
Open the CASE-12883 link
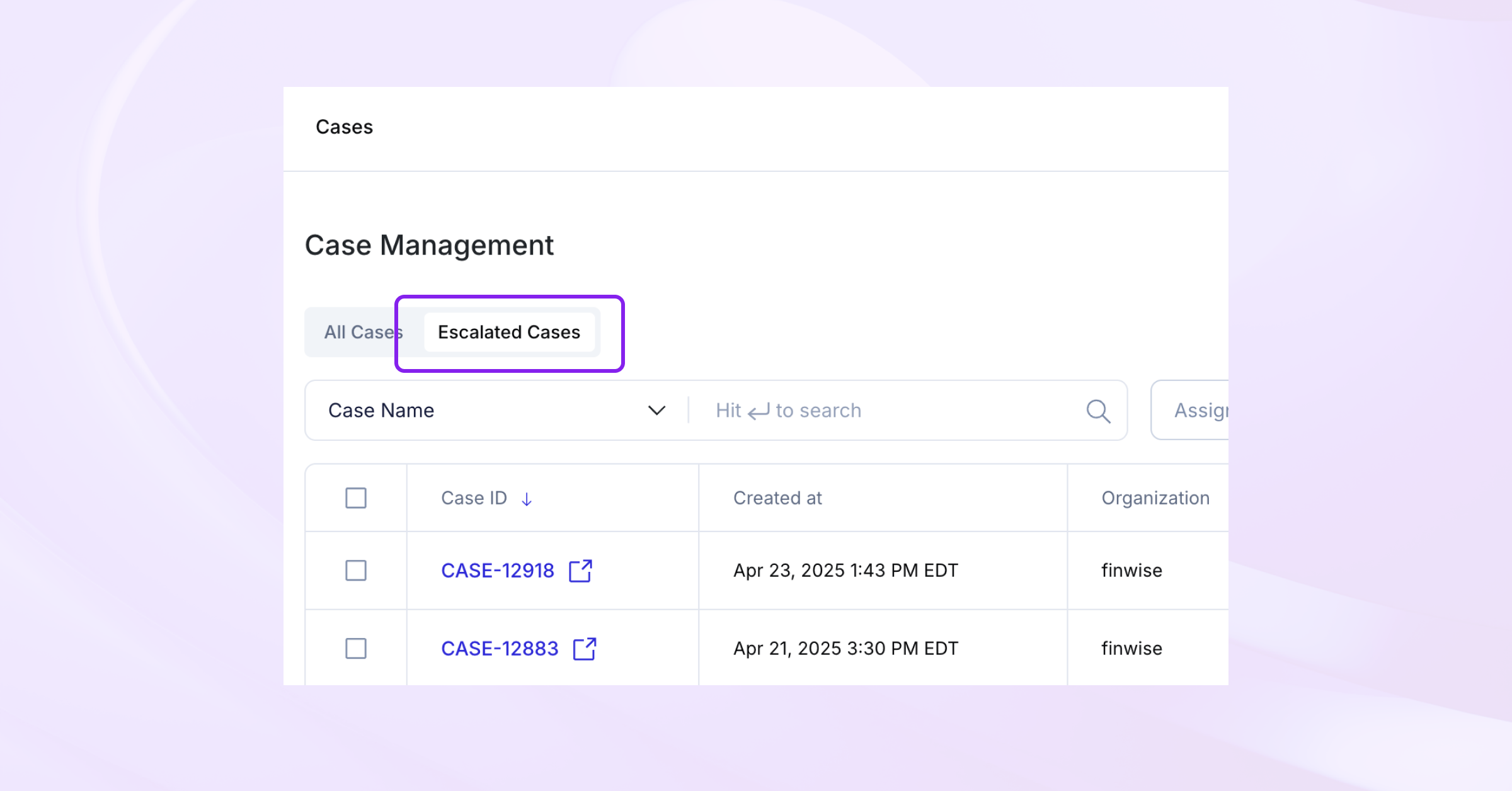tap(500, 649)
